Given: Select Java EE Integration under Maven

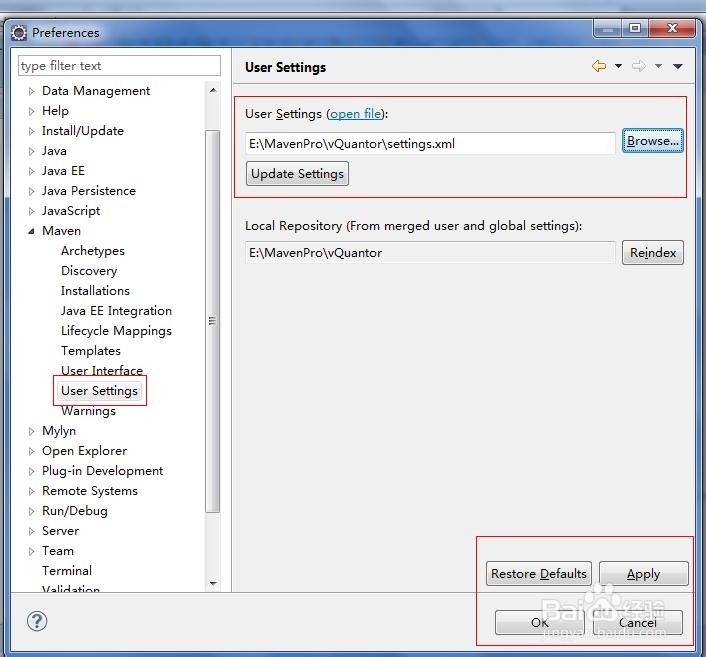Looking at the screenshot, I should click(116, 311).
